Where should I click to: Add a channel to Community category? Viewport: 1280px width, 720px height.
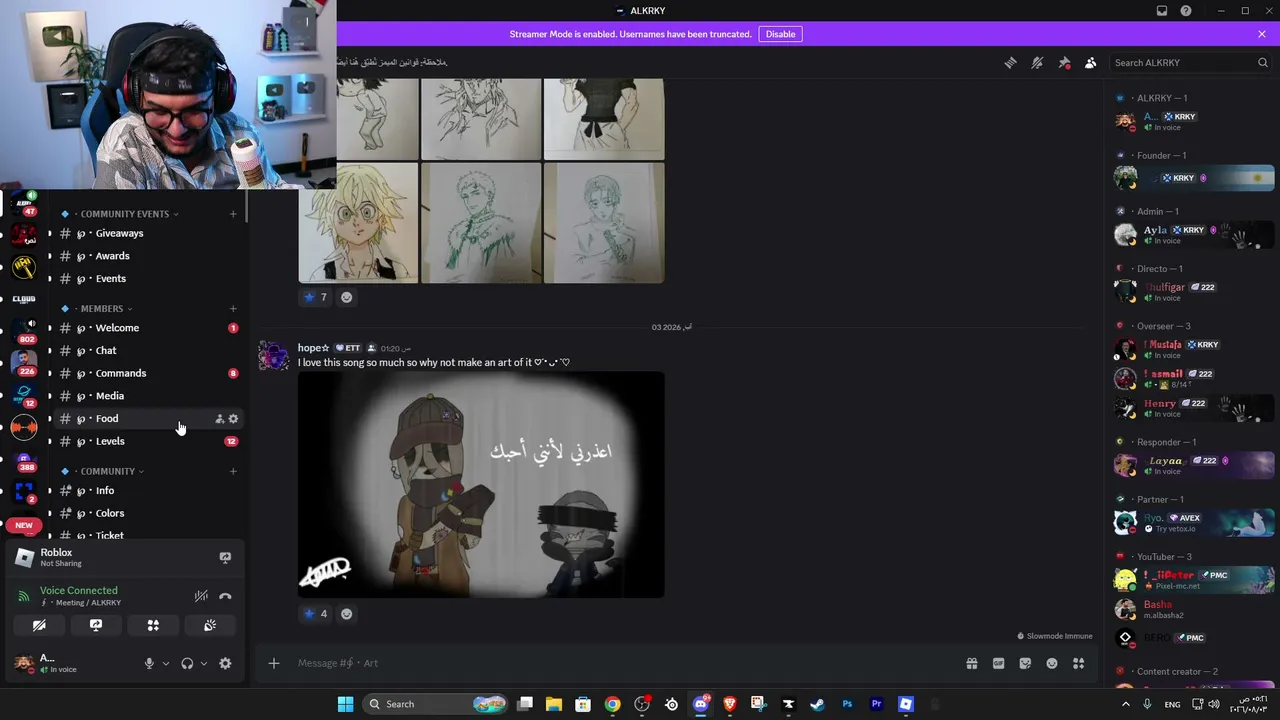(x=233, y=471)
